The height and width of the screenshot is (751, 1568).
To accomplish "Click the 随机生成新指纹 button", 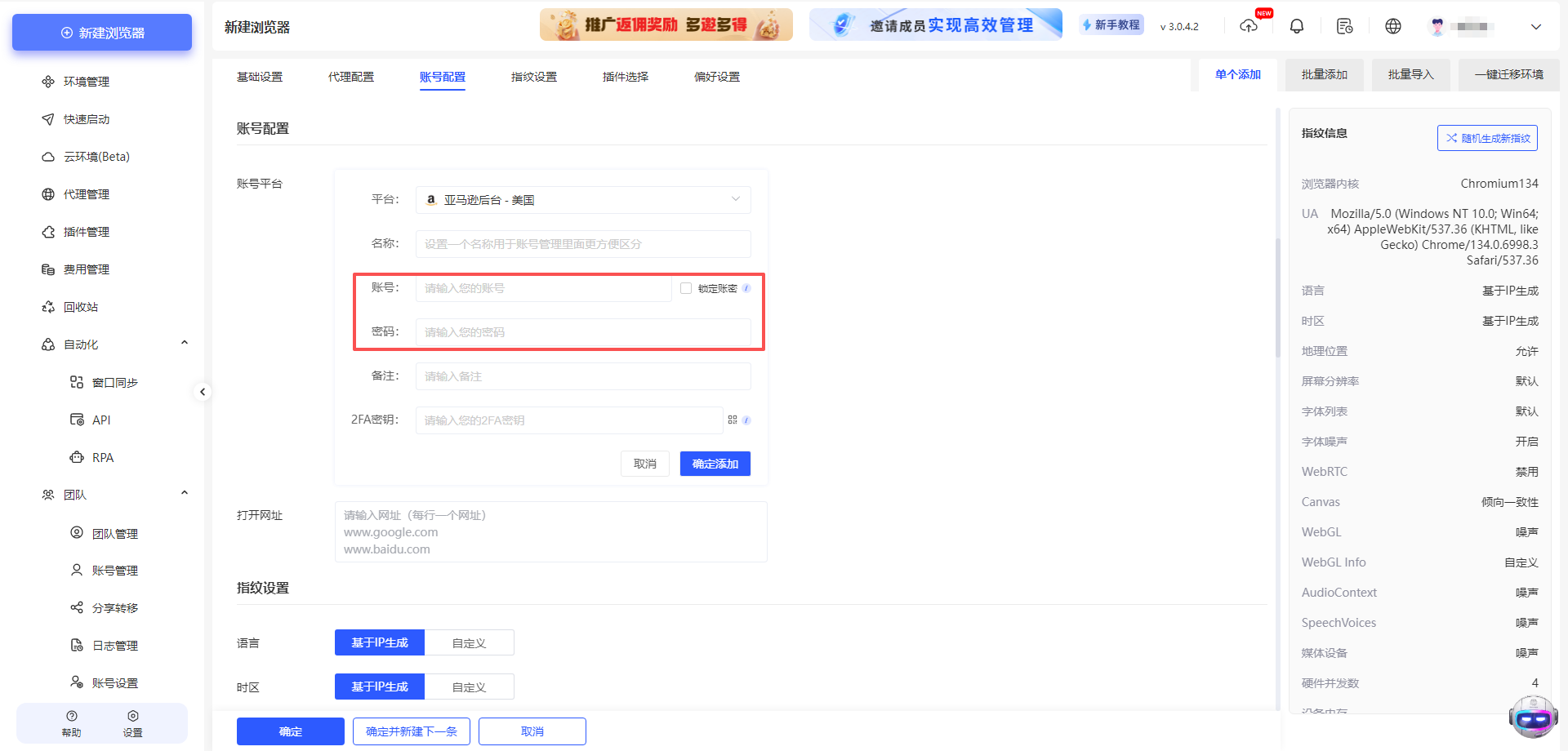I will 1487,137.
